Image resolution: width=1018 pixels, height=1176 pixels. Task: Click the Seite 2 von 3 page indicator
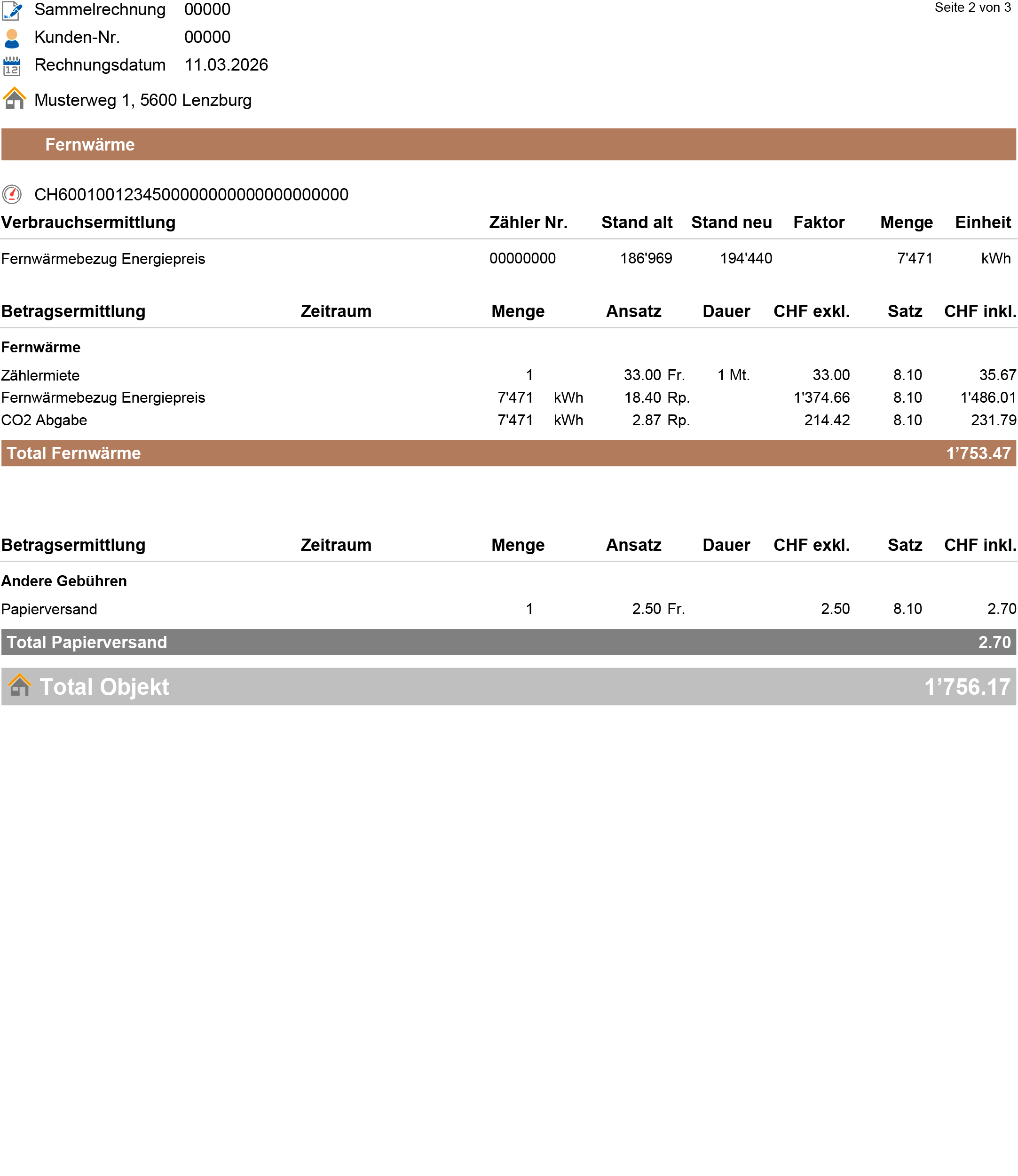pos(972,8)
